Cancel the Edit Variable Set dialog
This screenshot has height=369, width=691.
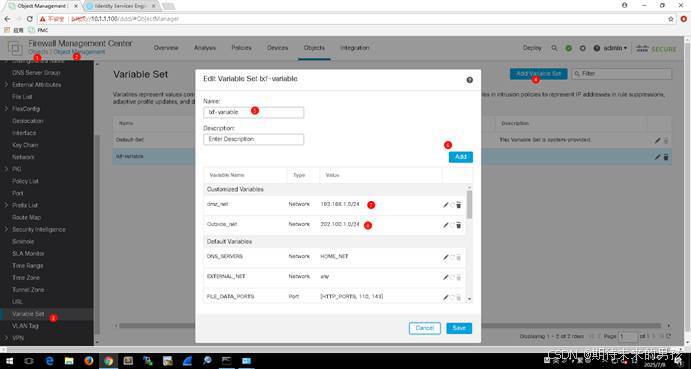(425, 328)
